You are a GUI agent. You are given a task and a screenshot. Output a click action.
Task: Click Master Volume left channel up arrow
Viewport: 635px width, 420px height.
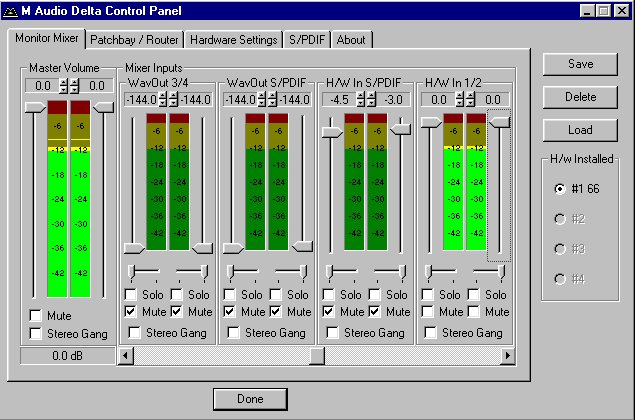point(63,82)
